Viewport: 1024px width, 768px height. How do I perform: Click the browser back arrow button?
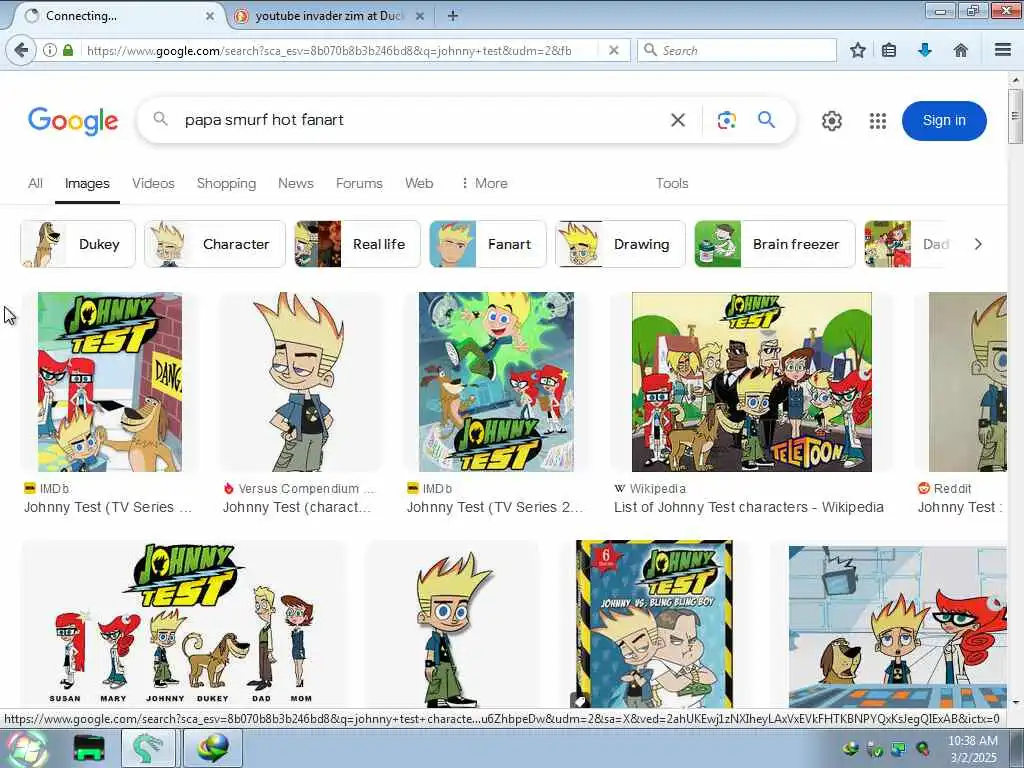21,50
